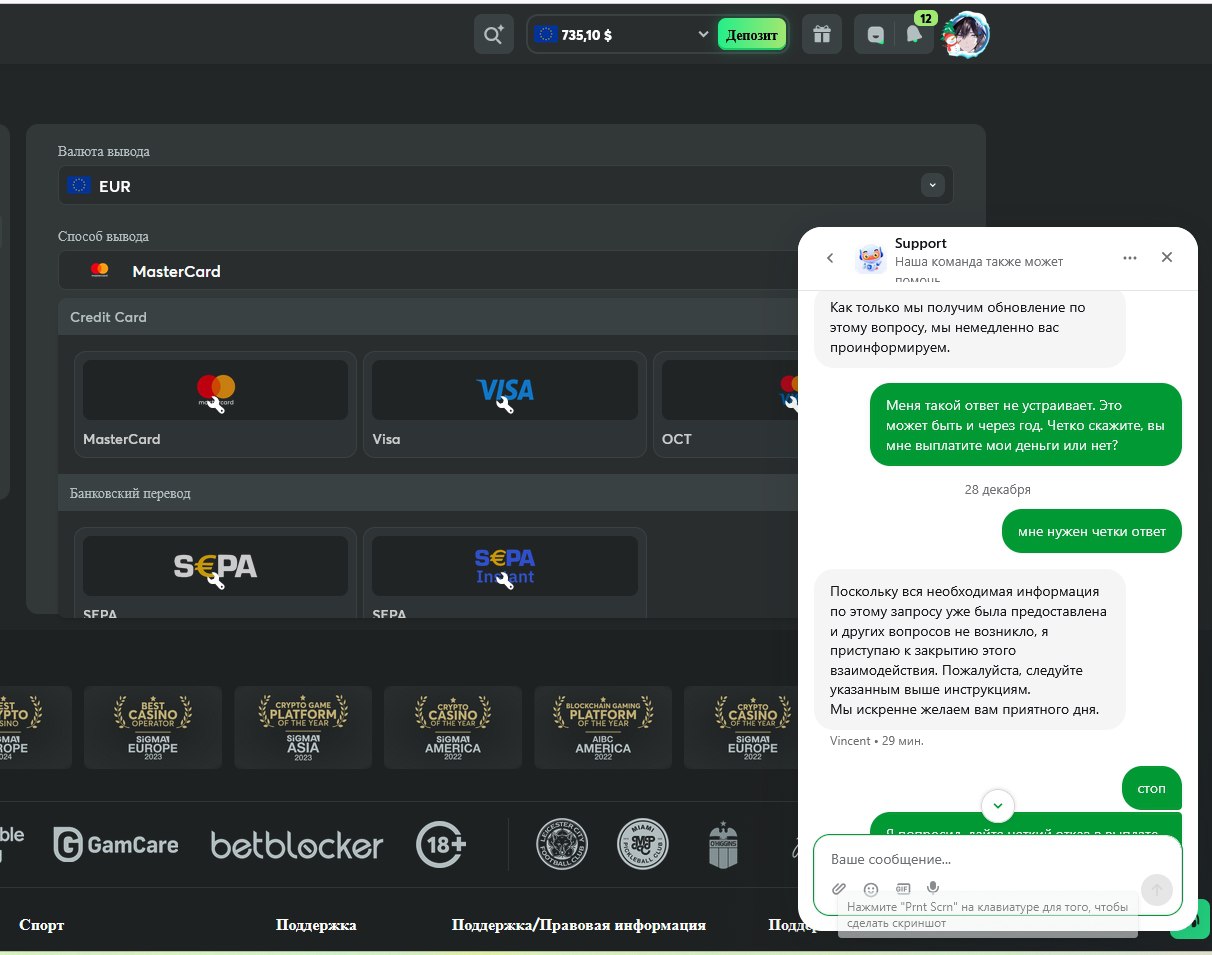
Task: Click the green Депозит button
Action: (x=751, y=35)
